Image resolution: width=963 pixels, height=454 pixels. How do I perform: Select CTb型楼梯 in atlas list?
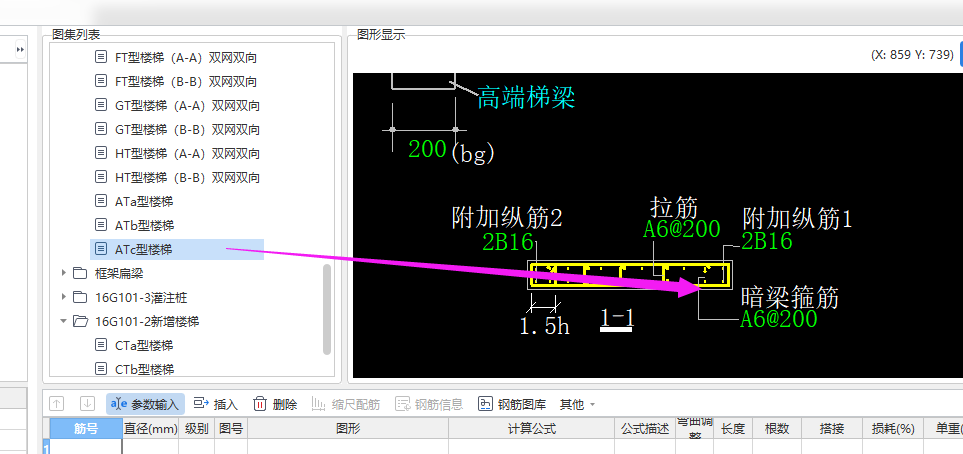click(144, 369)
